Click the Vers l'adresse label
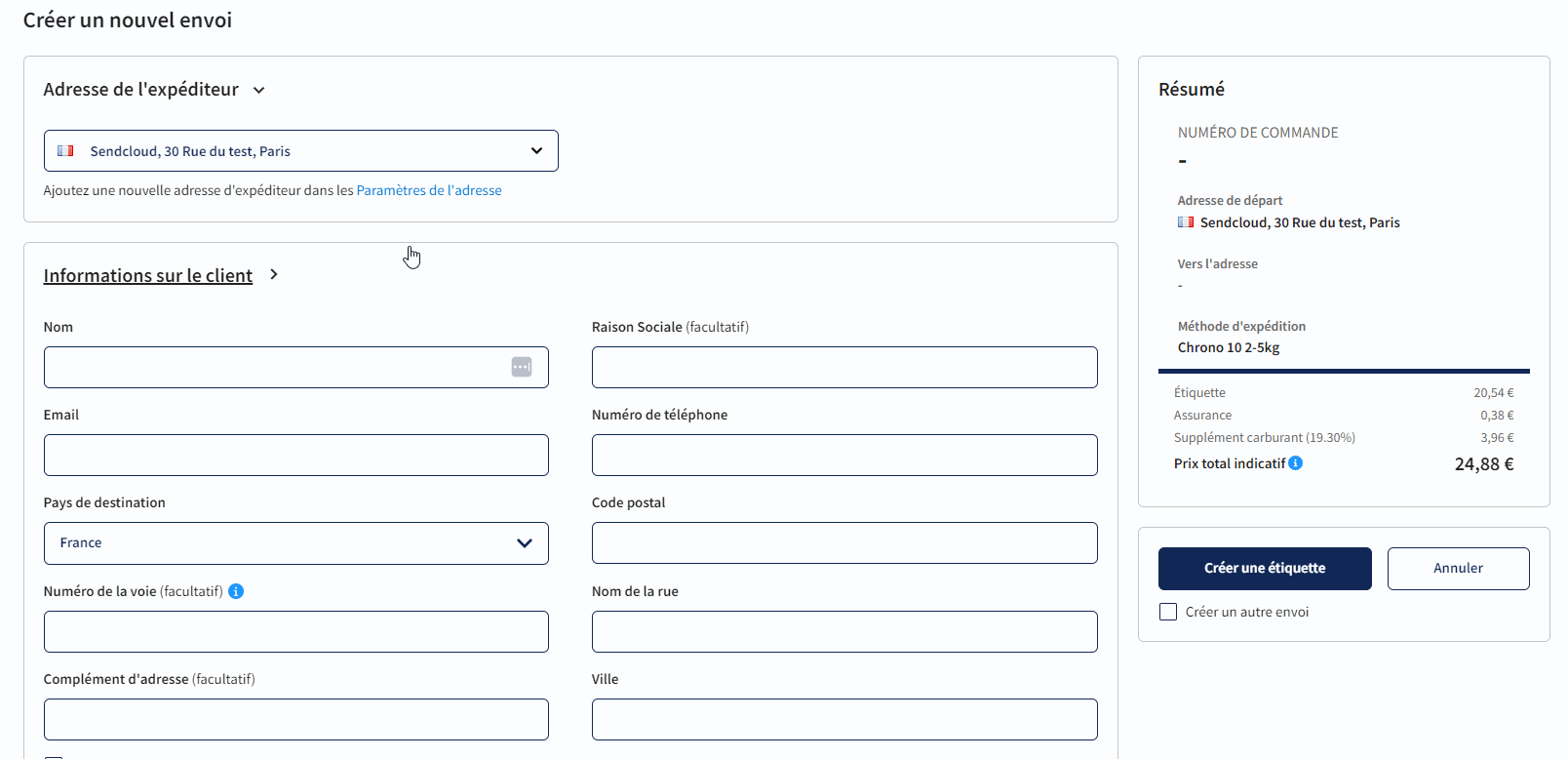Screen dimensions: 1568x759 click(1218, 264)
